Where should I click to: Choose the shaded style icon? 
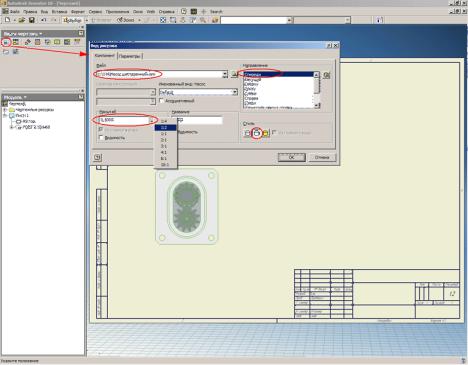[265, 133]
